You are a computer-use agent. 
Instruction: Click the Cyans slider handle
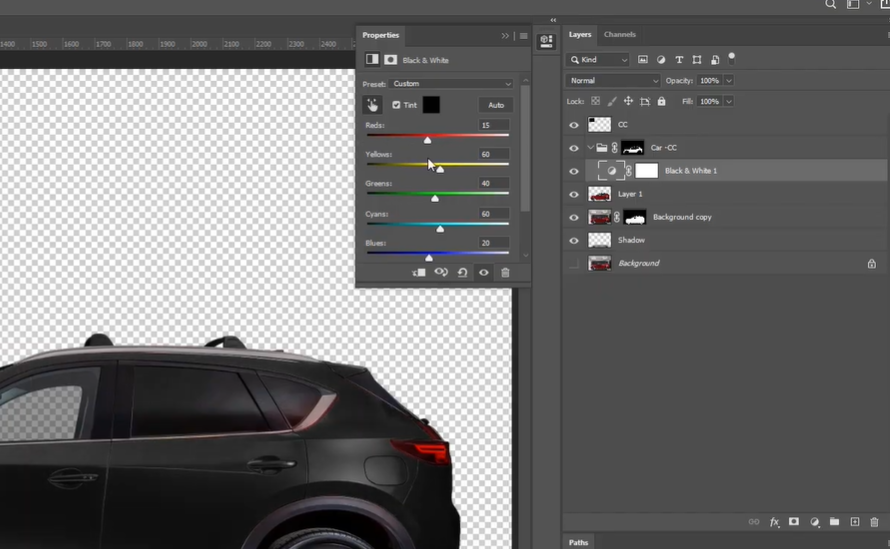point(440,228)
